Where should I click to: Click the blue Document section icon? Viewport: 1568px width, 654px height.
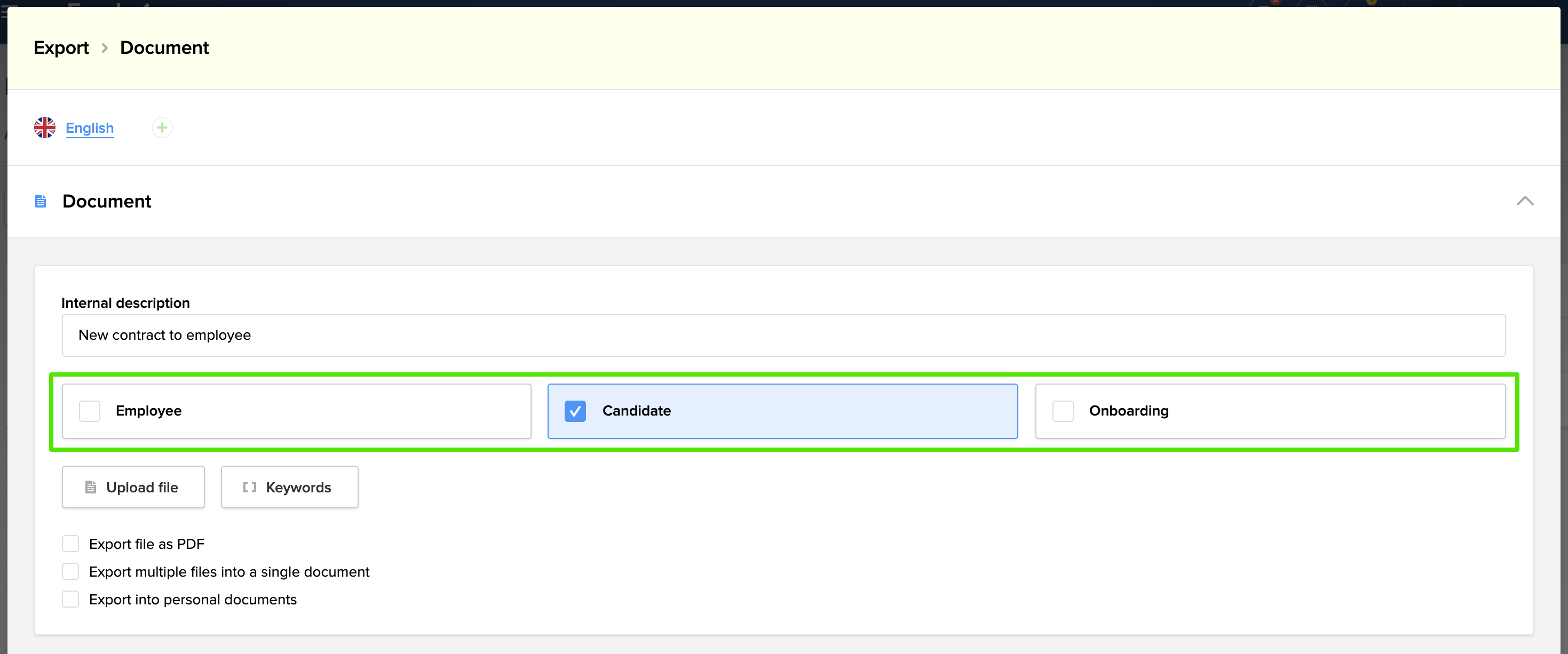41,201
